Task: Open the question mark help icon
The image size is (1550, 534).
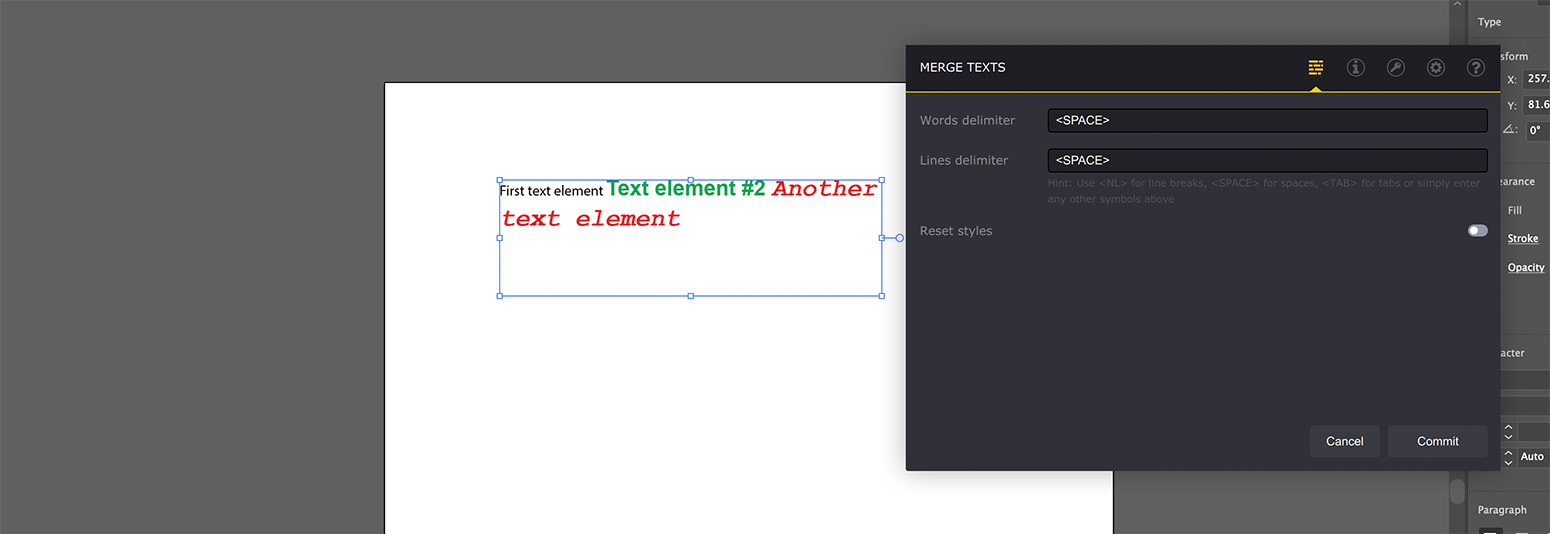Action: click(x=1476, y=68)
